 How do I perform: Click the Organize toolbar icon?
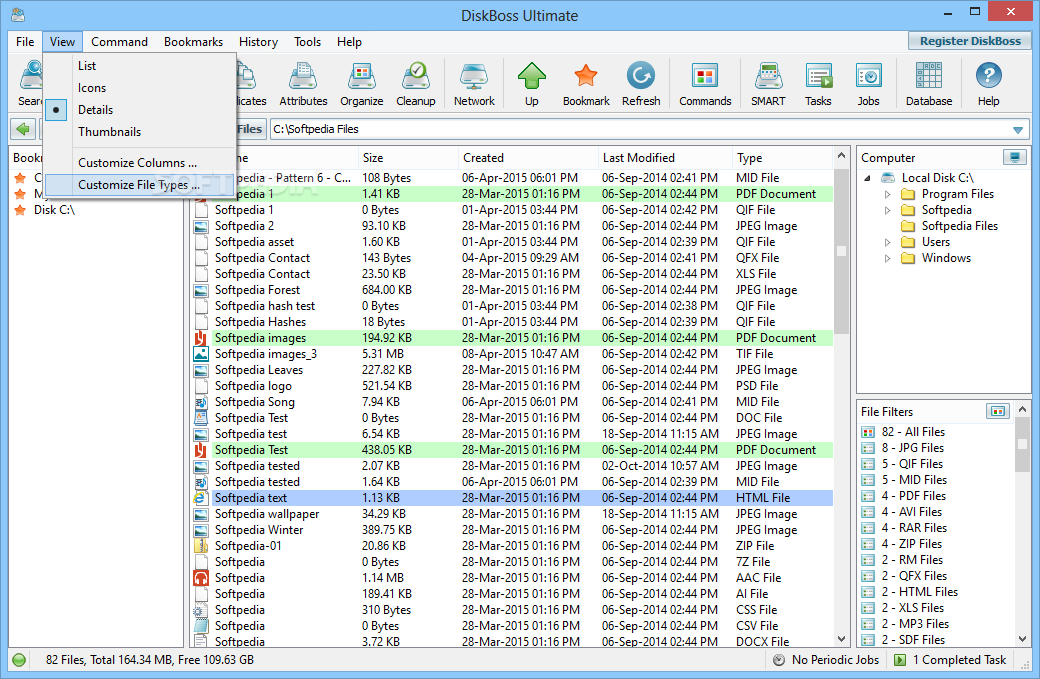pos(361,84)
